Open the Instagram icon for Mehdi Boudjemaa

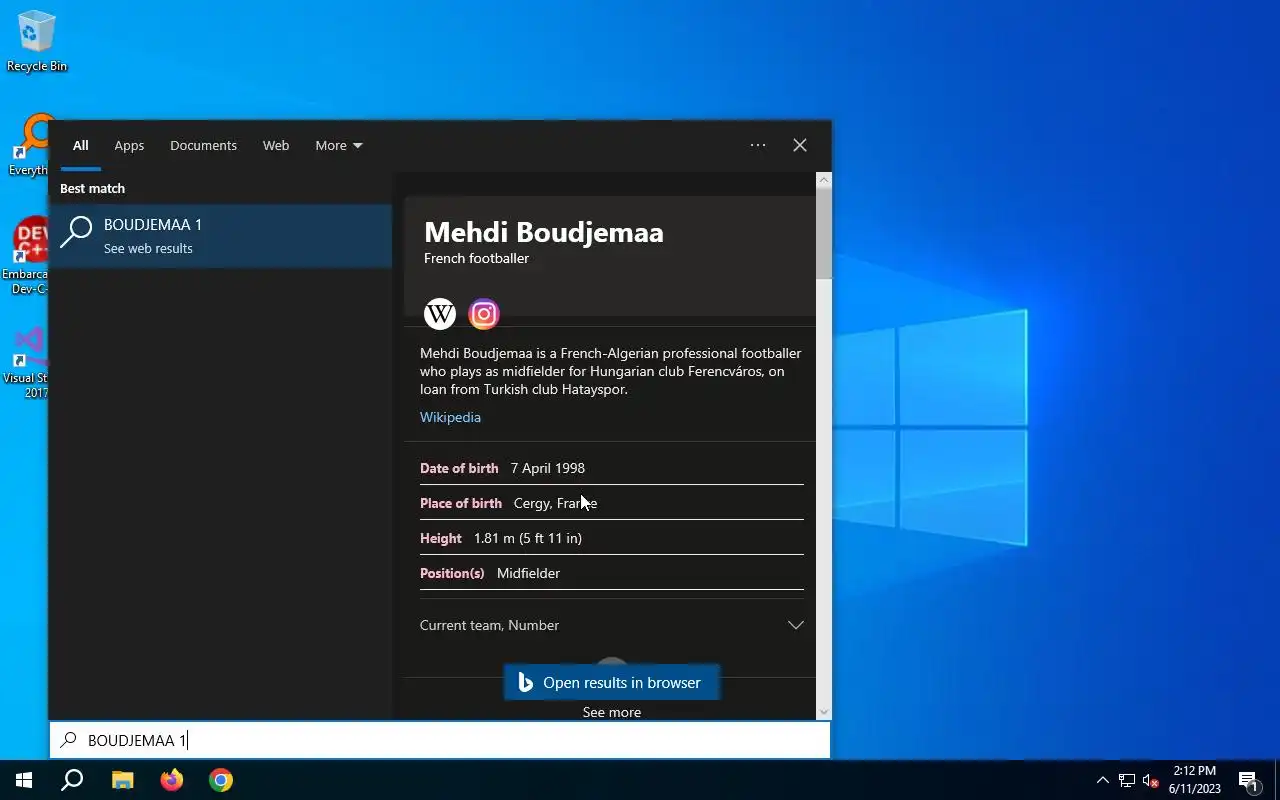pyautogui.click(x=484, y=314)
